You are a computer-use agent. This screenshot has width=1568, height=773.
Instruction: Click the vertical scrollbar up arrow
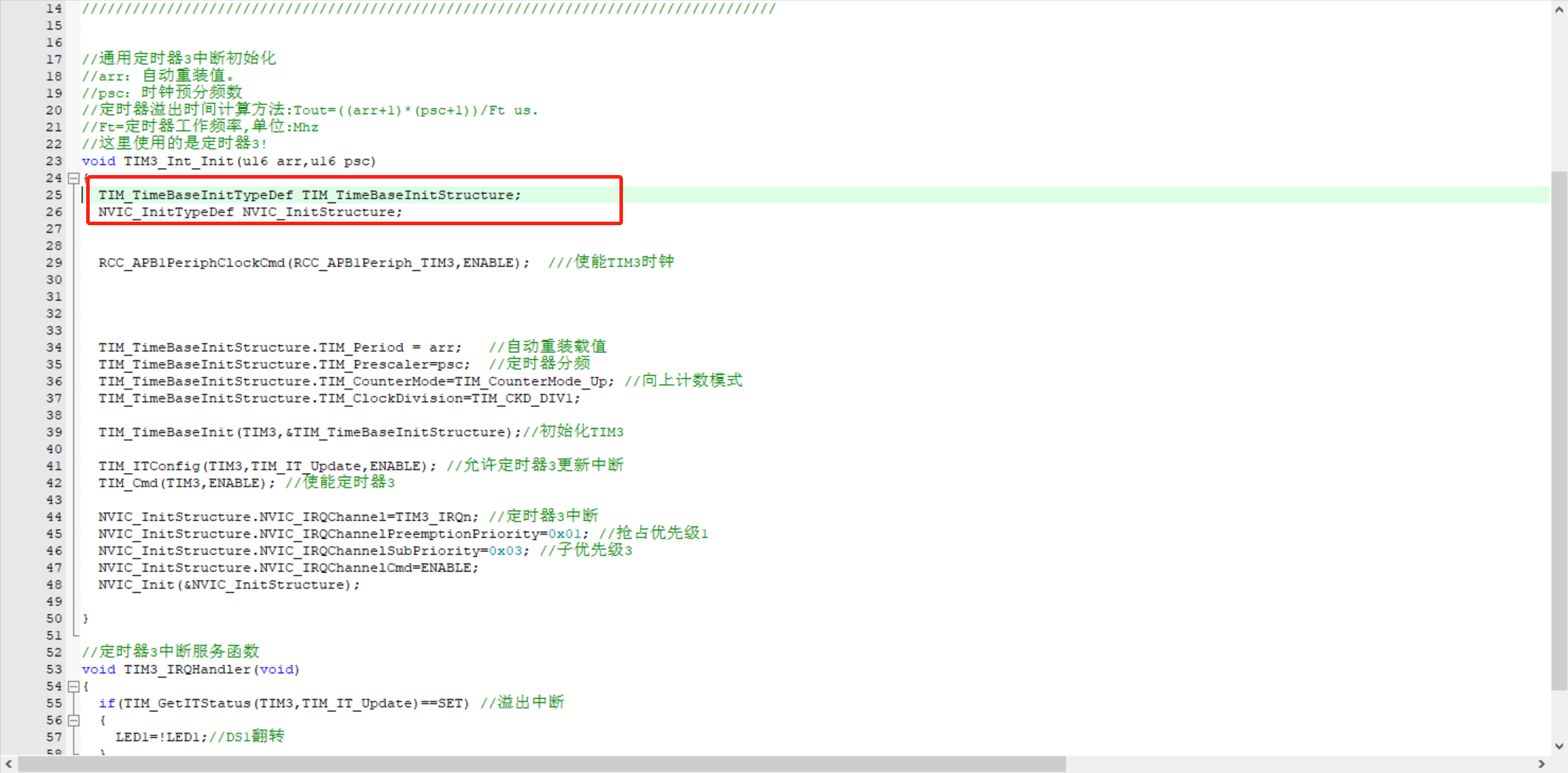pyautogui.click(x=1559, y=10)
